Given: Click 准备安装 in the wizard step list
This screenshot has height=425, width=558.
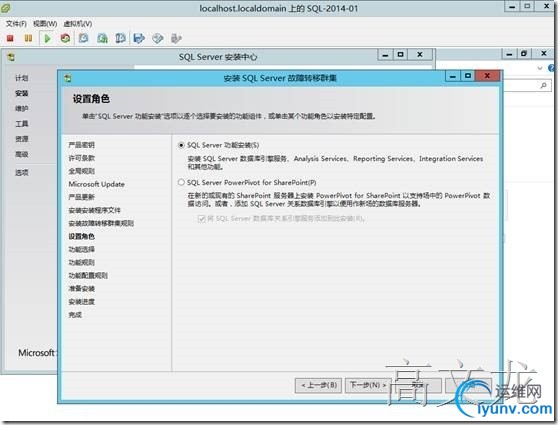Looking at the screenshot, I should [81, 289].
